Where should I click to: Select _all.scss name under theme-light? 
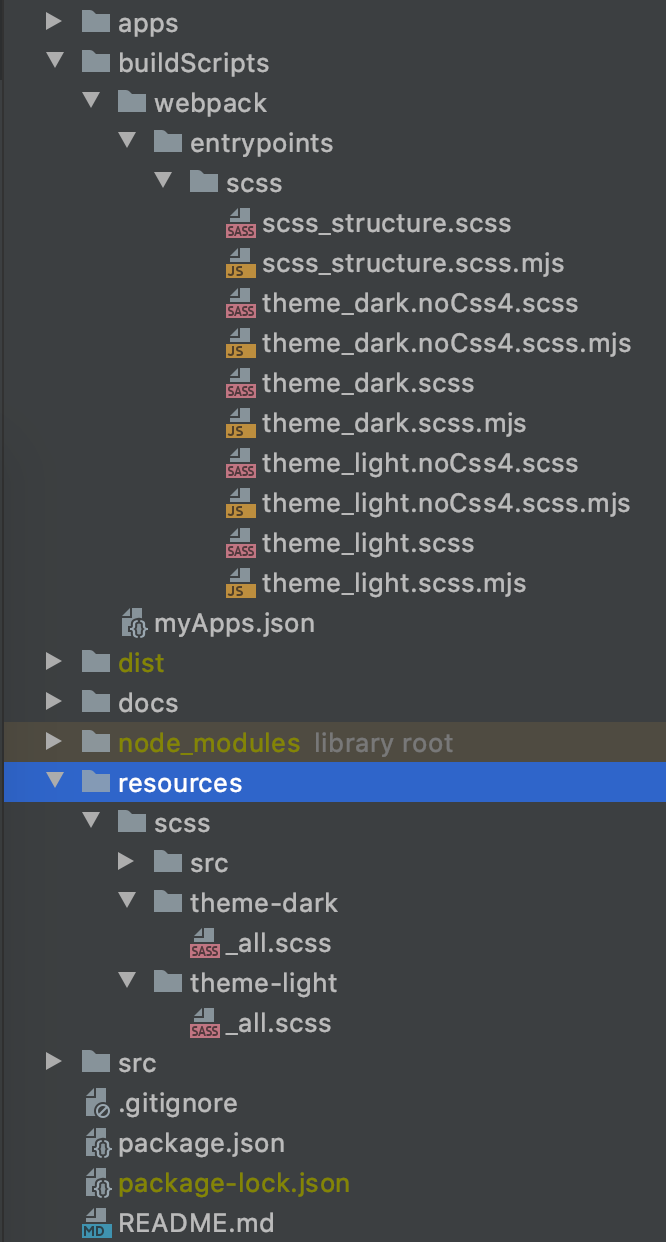(278, 1023)
